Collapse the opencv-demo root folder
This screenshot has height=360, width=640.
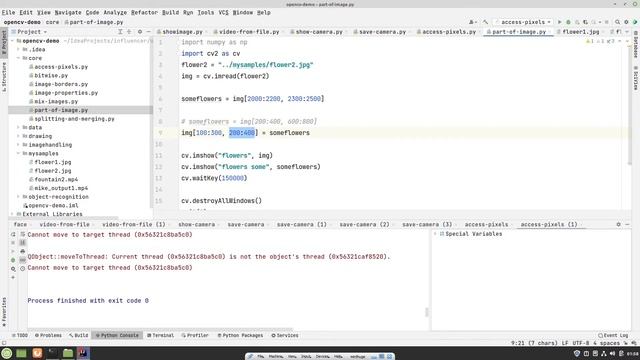(12, 41)
